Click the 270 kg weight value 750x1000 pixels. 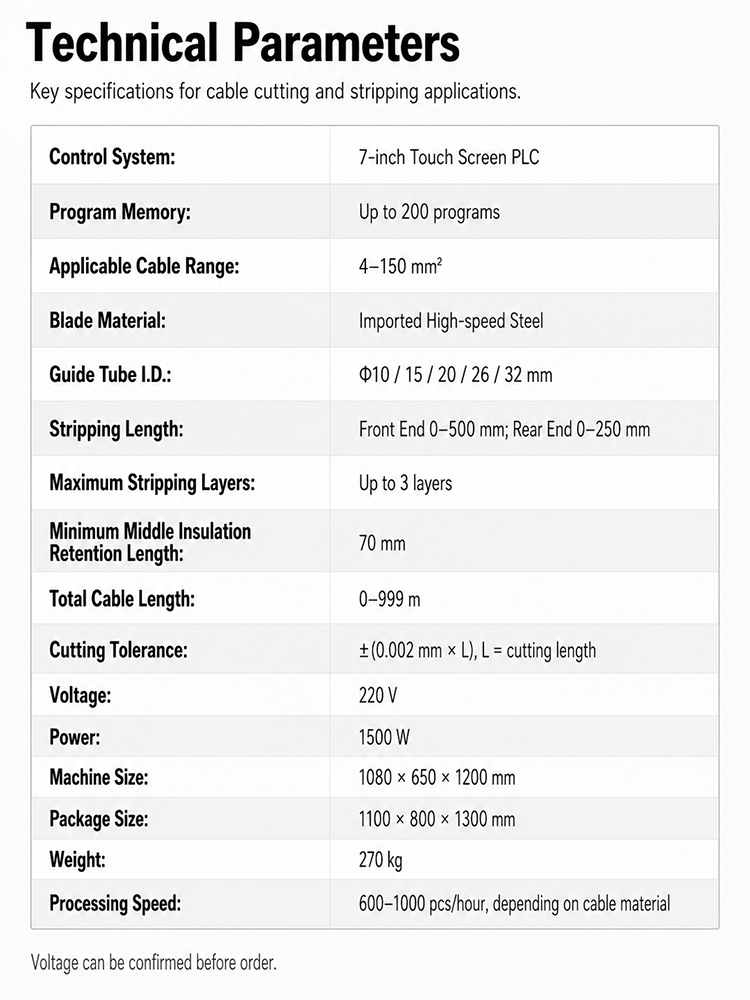pos(381,860)
